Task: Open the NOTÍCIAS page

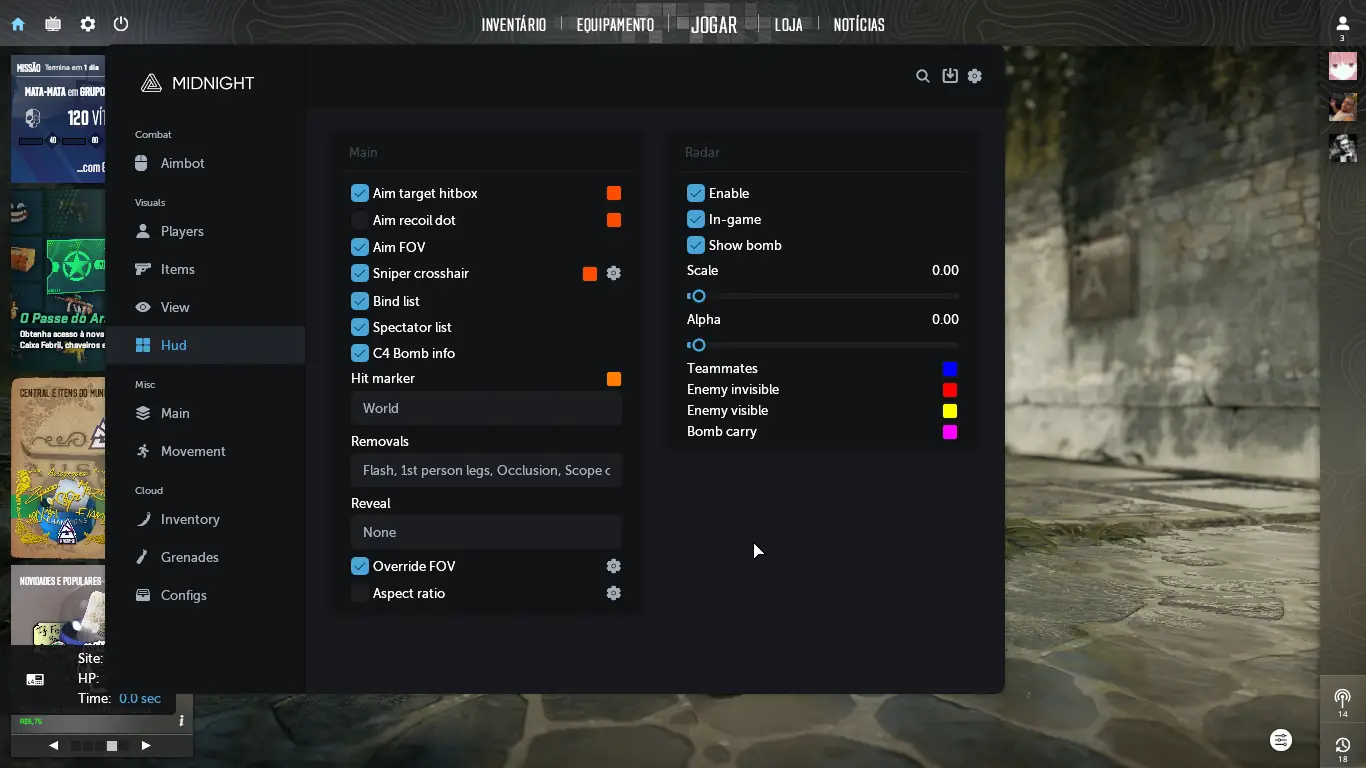Action: pos(859,25)
